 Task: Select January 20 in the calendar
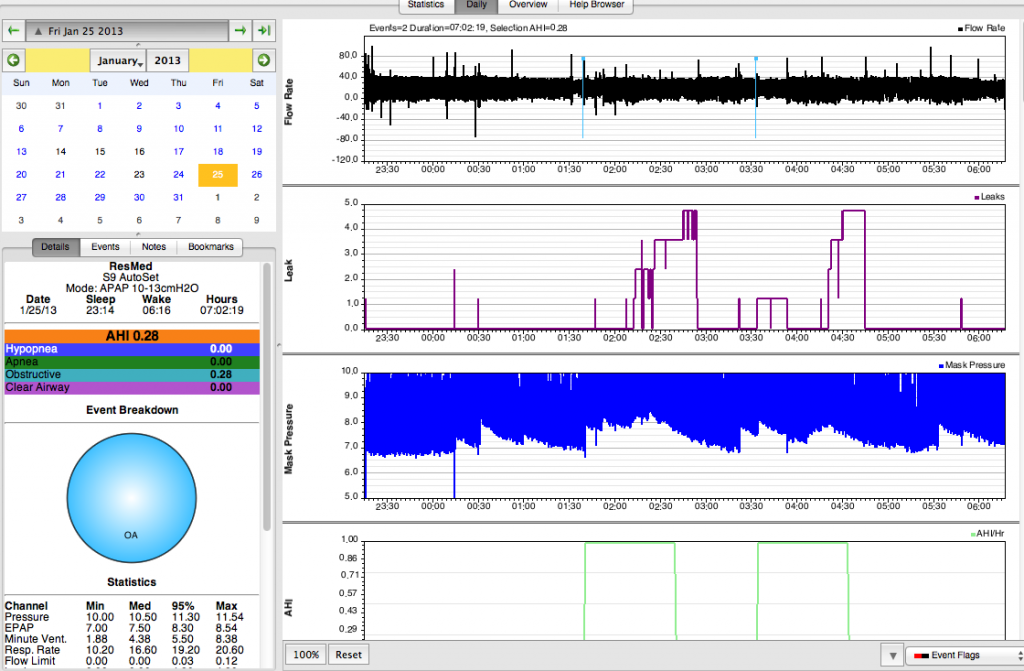(22, 174)
